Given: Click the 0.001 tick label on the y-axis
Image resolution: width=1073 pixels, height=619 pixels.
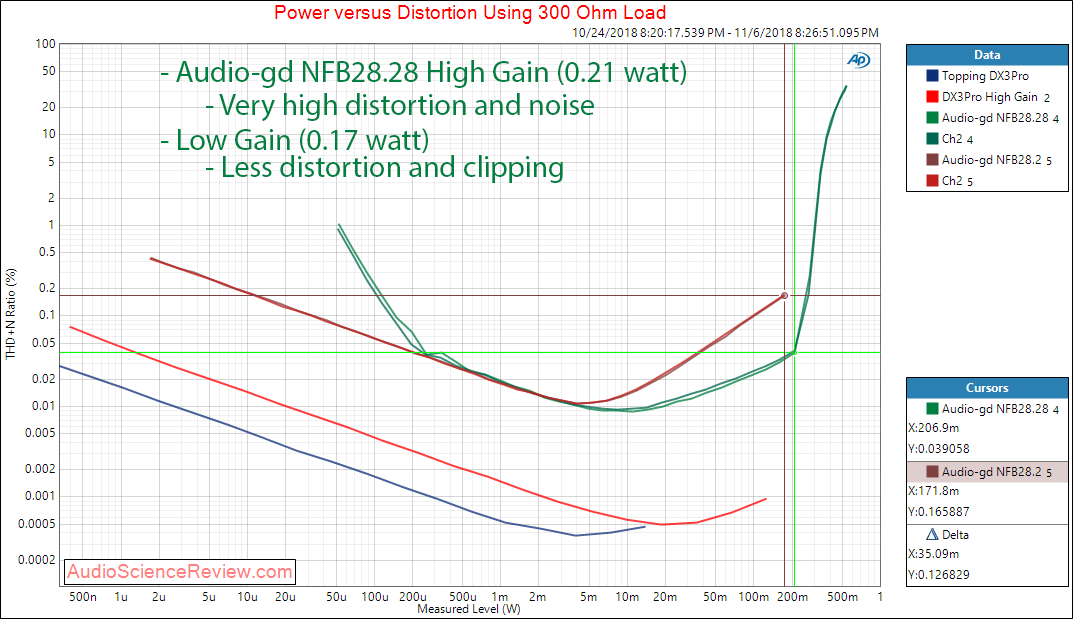Looking at the screenshot, I should (x=40, y=496).
